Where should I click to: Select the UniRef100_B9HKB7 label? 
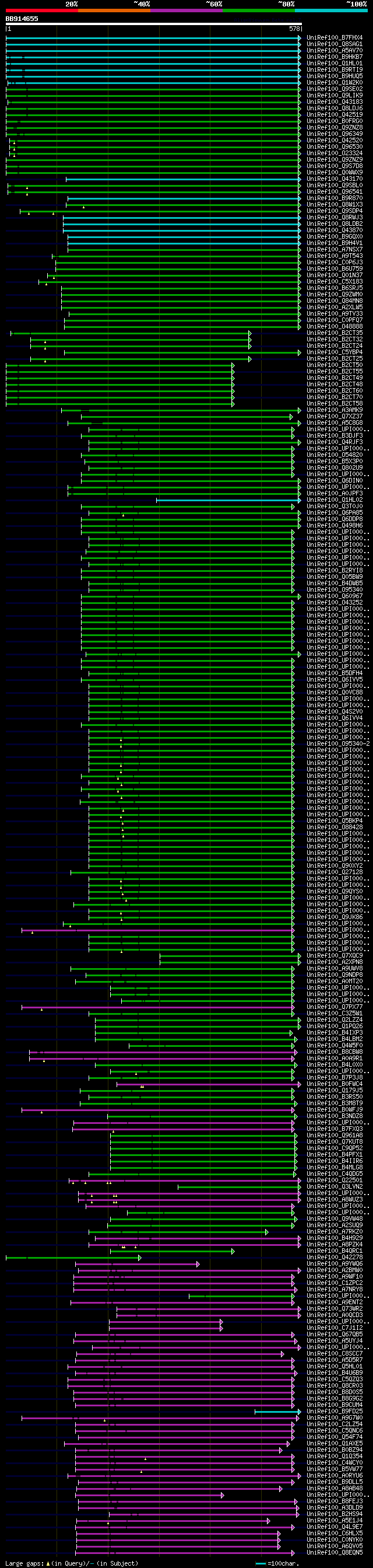click(x=335, y=57)
